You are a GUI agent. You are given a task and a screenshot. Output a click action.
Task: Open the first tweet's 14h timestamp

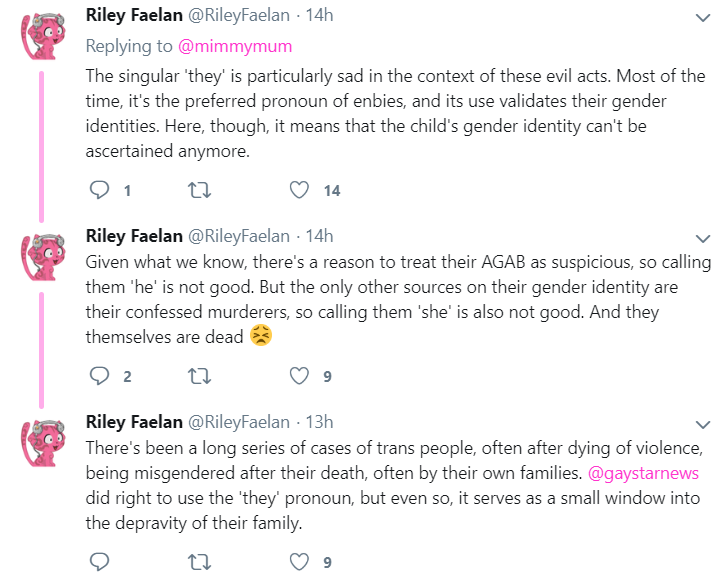point(319,15)
